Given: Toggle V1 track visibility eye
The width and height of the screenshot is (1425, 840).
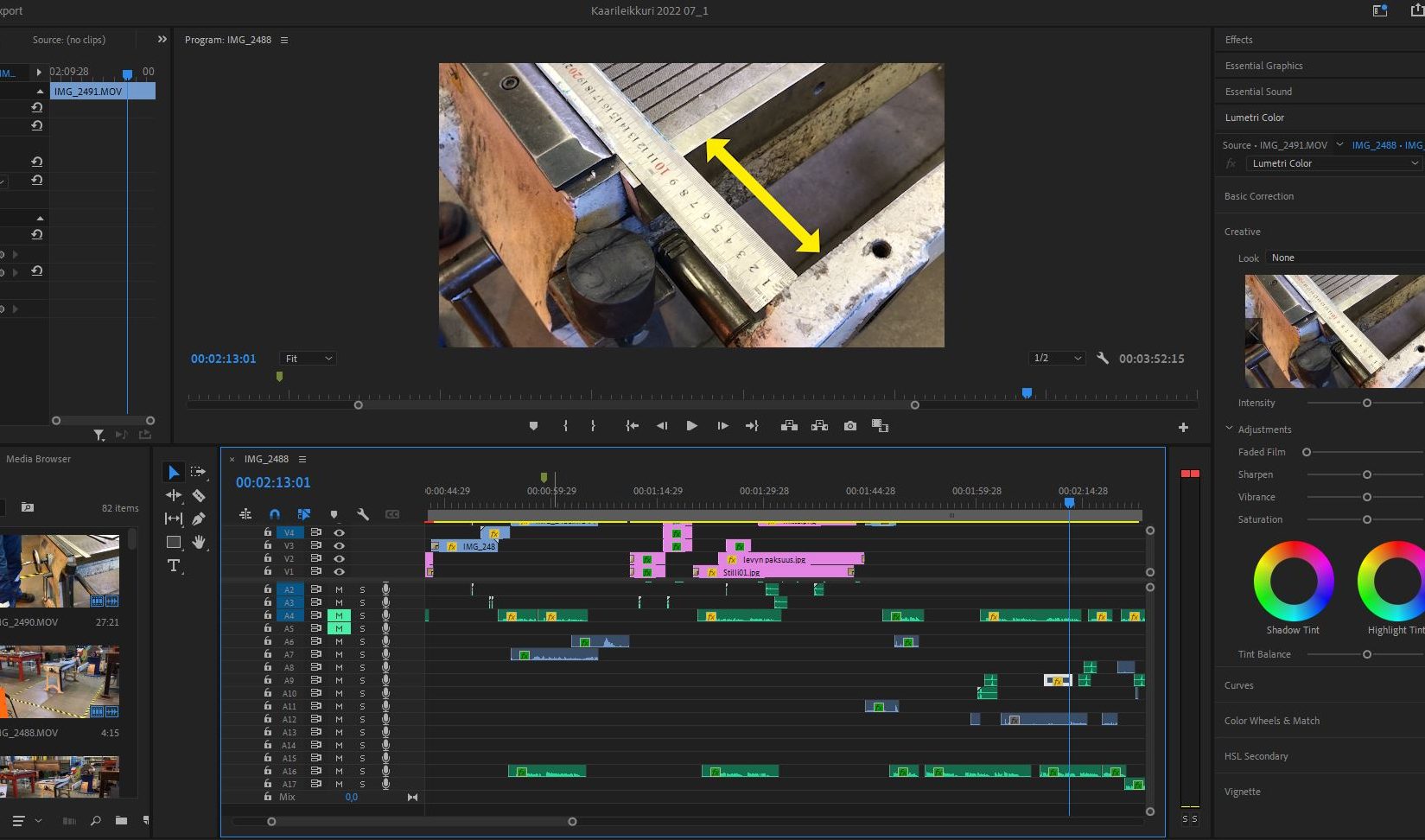Looking at the screenshot, I should (340, 572).
